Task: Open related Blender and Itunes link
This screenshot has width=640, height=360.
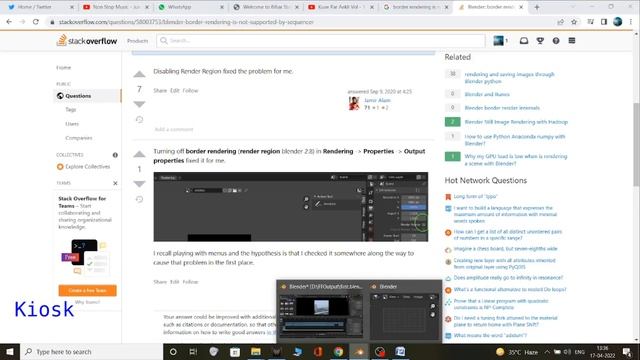Action: (x=487, y=94)
